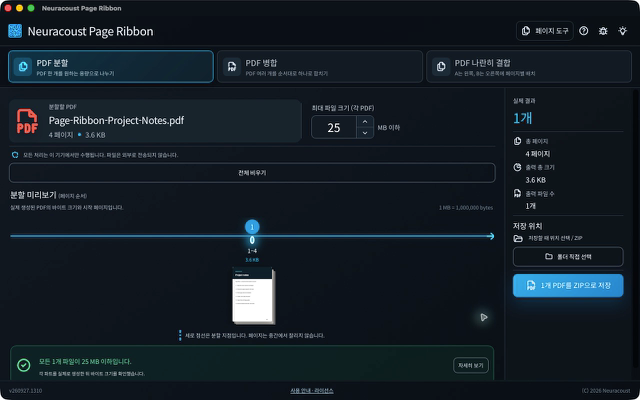This screenshot has width=640, height=400.
Task: Click the 1~4 page range label
Action: click(252, 251)
